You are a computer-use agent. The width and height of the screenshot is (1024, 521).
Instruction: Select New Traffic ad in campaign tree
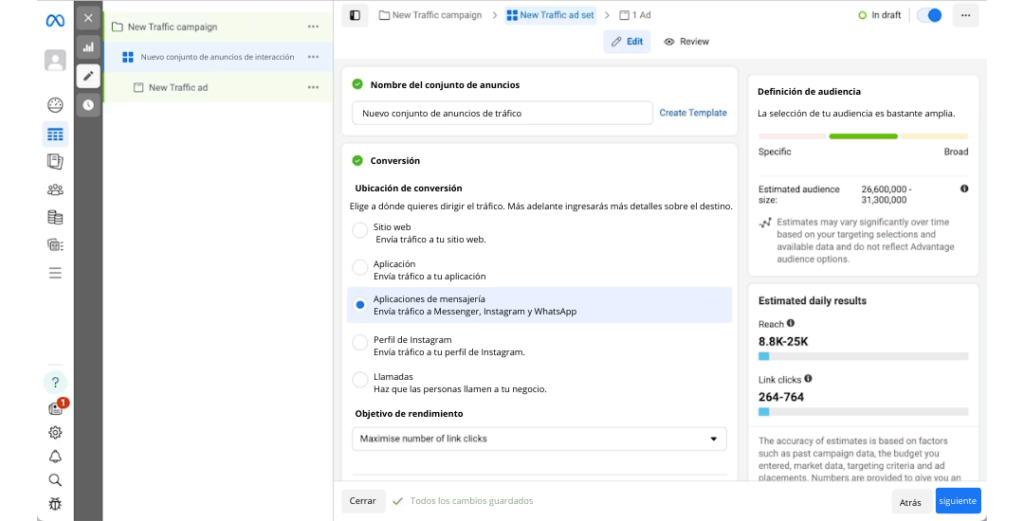pyautogui.click(x=178, y=88)
